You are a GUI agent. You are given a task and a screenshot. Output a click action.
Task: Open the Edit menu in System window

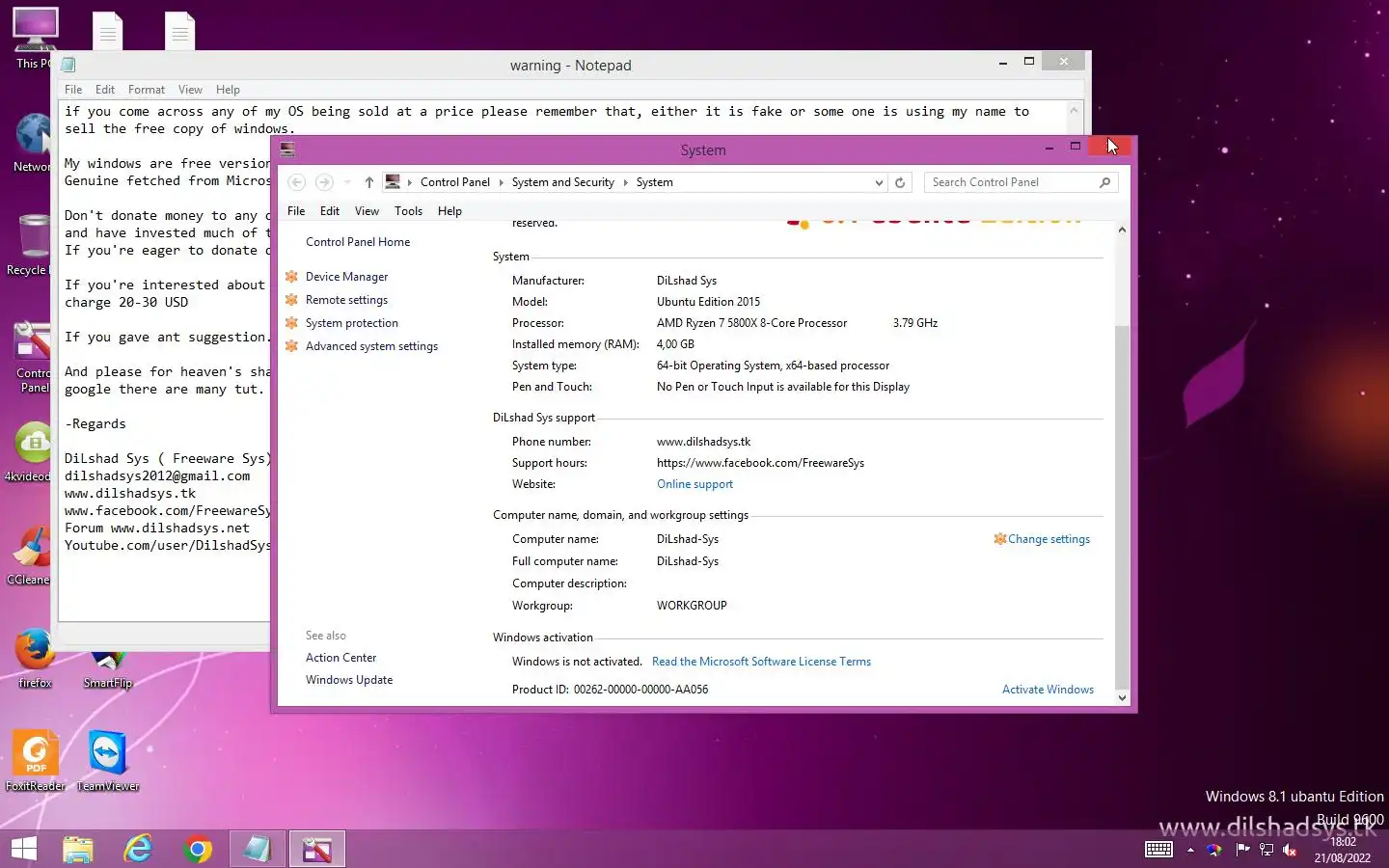(330, 211)
